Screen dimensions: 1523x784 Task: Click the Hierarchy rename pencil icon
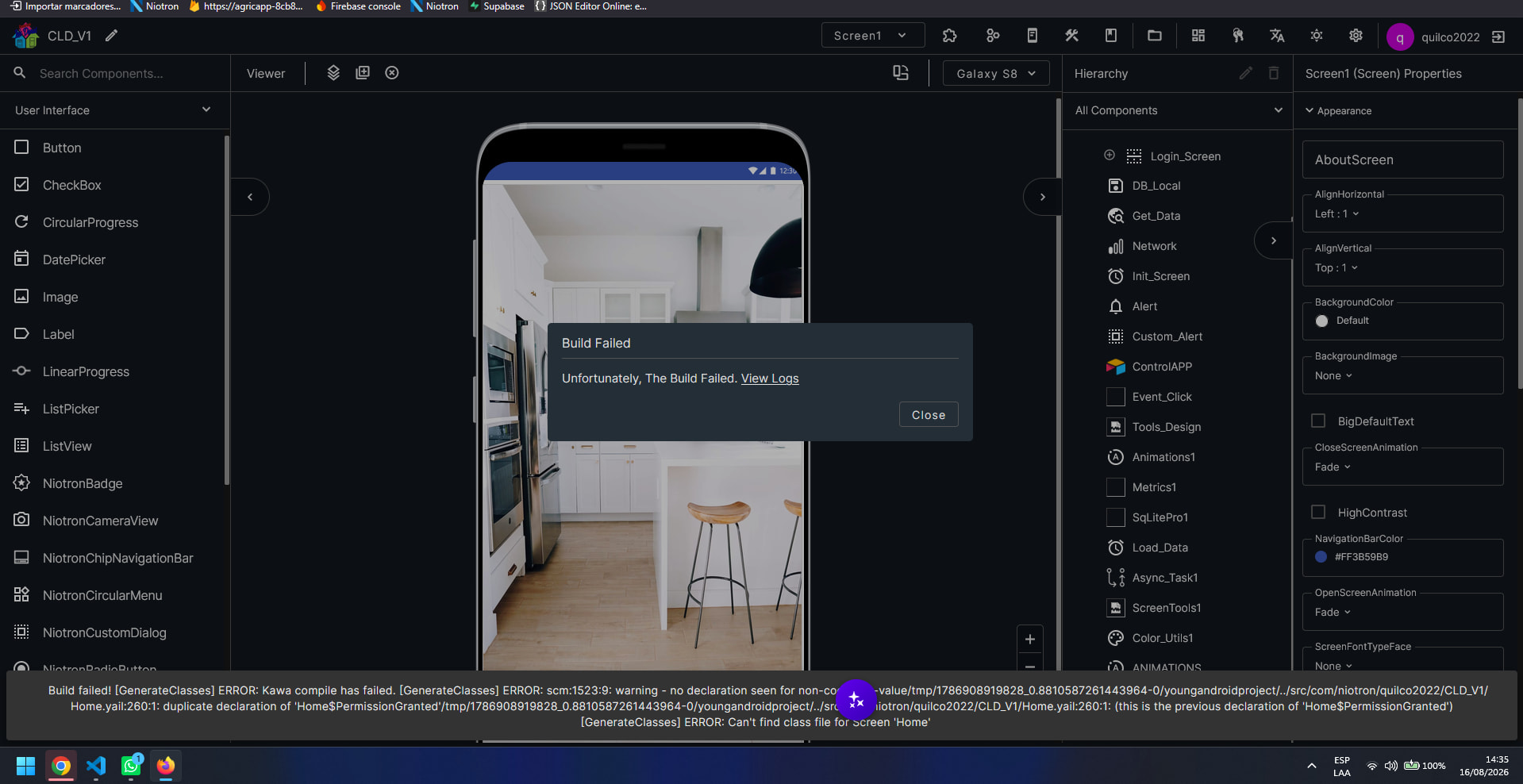point(1245,73)
